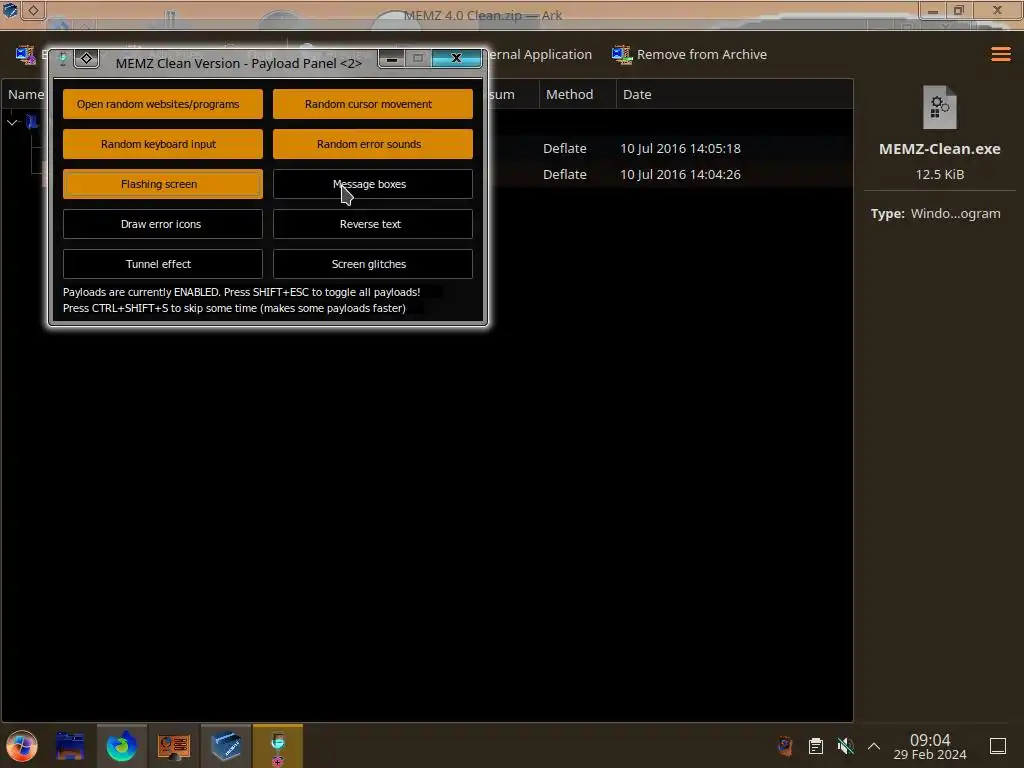Sort archive entries by Date column
The image size is (1024, 768).
point(734,94)
